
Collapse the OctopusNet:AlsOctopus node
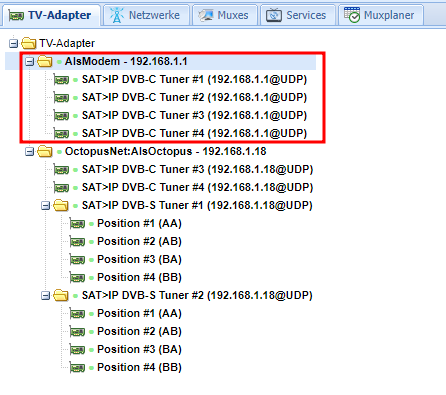[x=30, y=152]
